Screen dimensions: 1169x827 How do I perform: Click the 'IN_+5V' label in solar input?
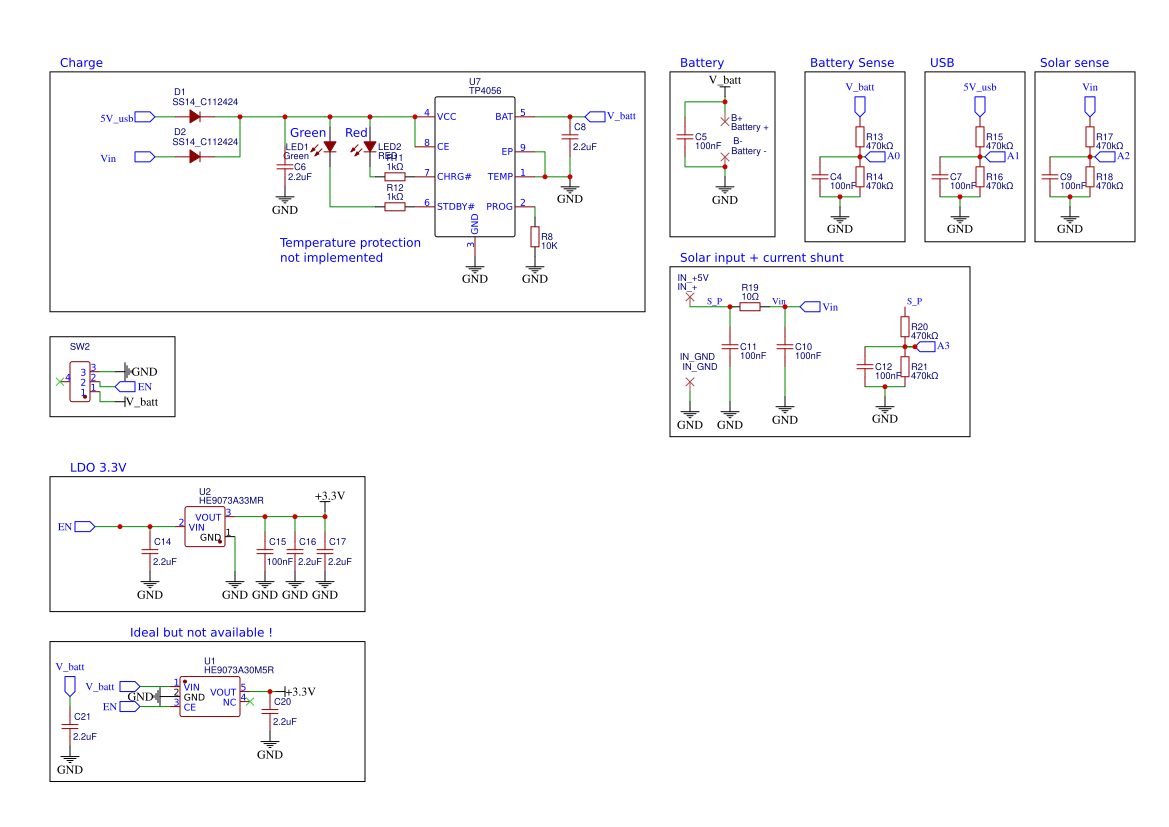click(x=693, y=277)
